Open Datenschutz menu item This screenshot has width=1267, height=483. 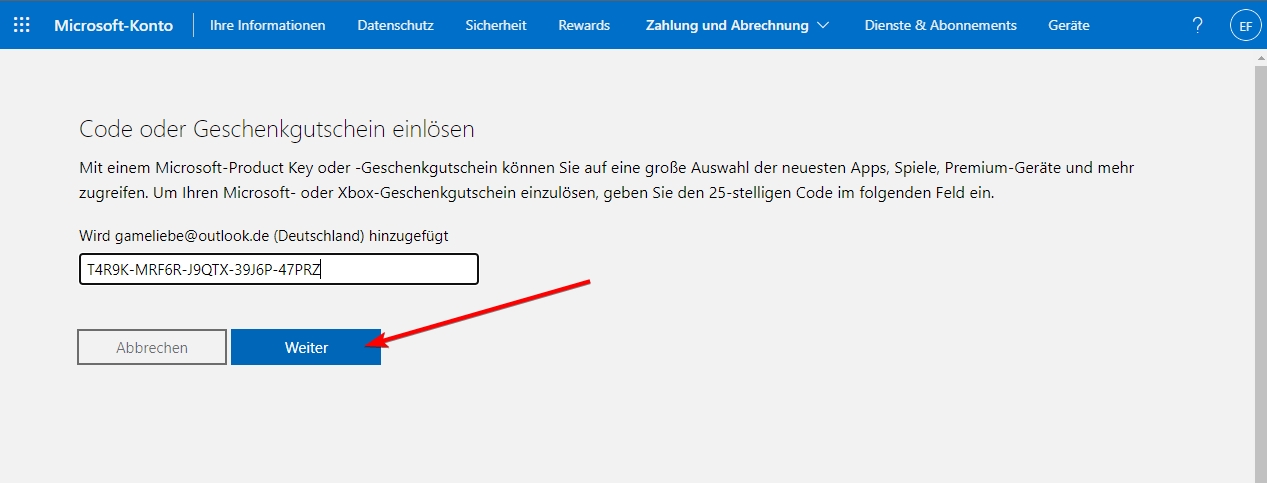tap(395, 25)
